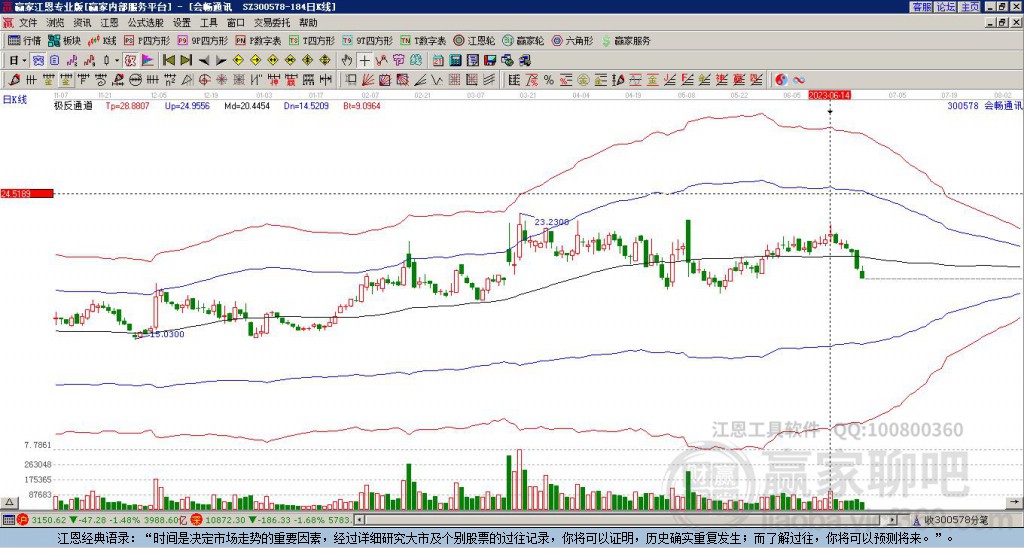Screen dimensions: 1024x548
Task: Click the save floppy disk icon
Action: coord(490,61)
